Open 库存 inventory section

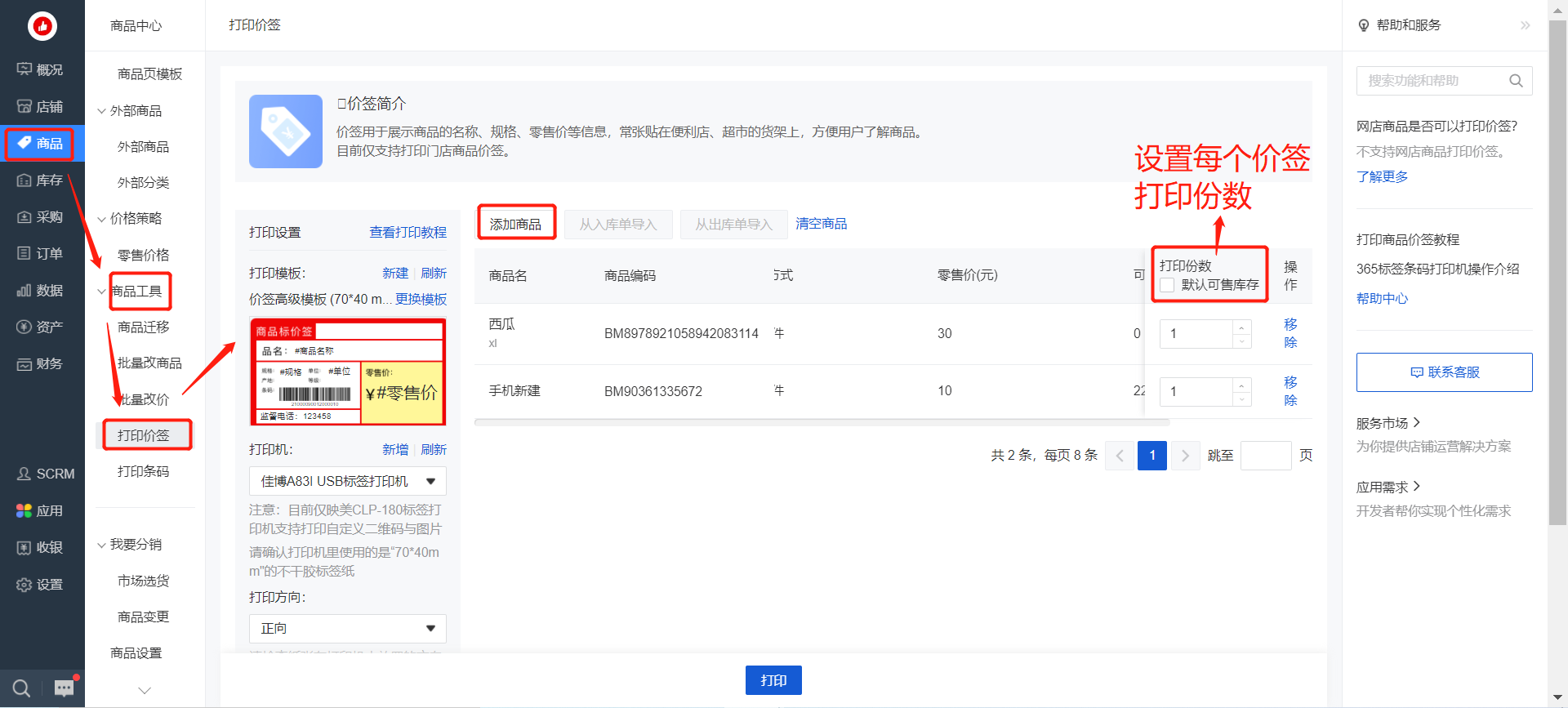41,180
